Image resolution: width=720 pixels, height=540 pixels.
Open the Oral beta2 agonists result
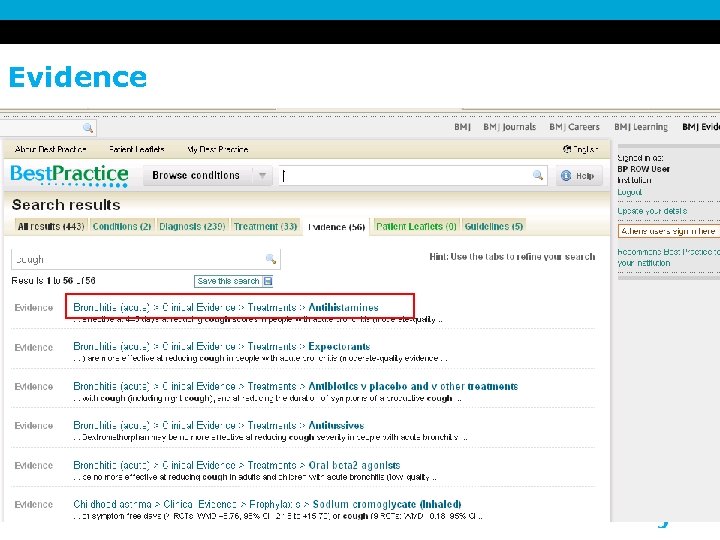point(236,465)
